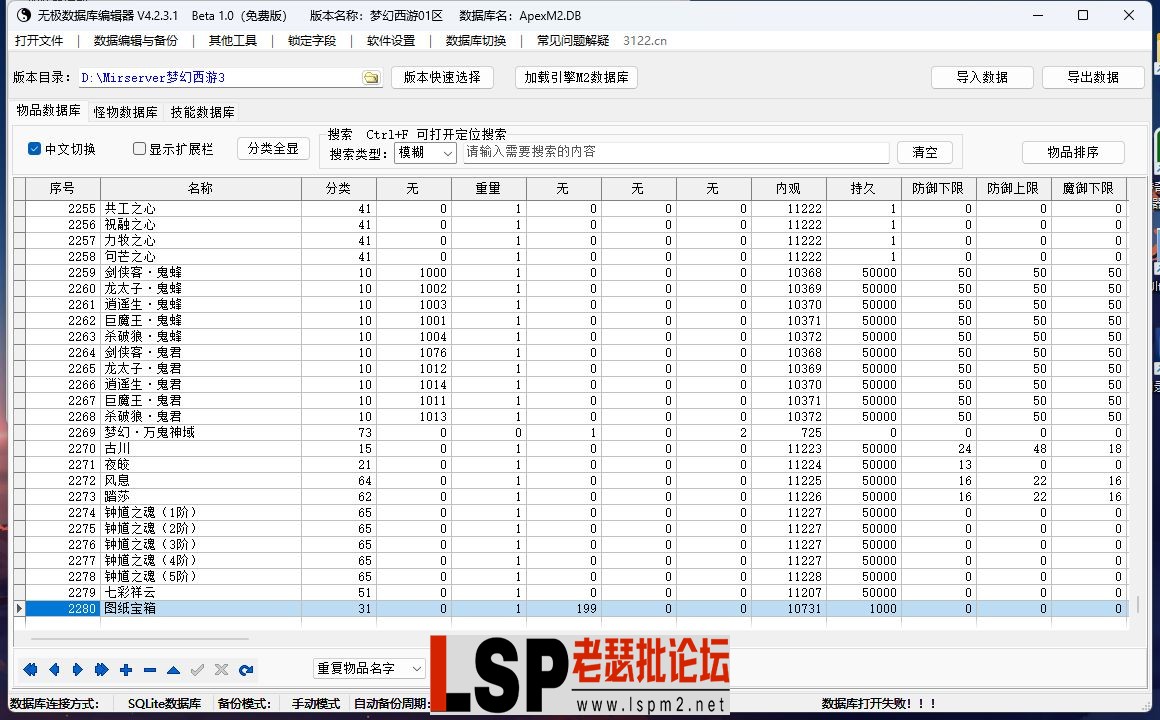Viewport: 1160px width, 720px height.
Task: Select the 古川 name cell
Action: (200, 448)
